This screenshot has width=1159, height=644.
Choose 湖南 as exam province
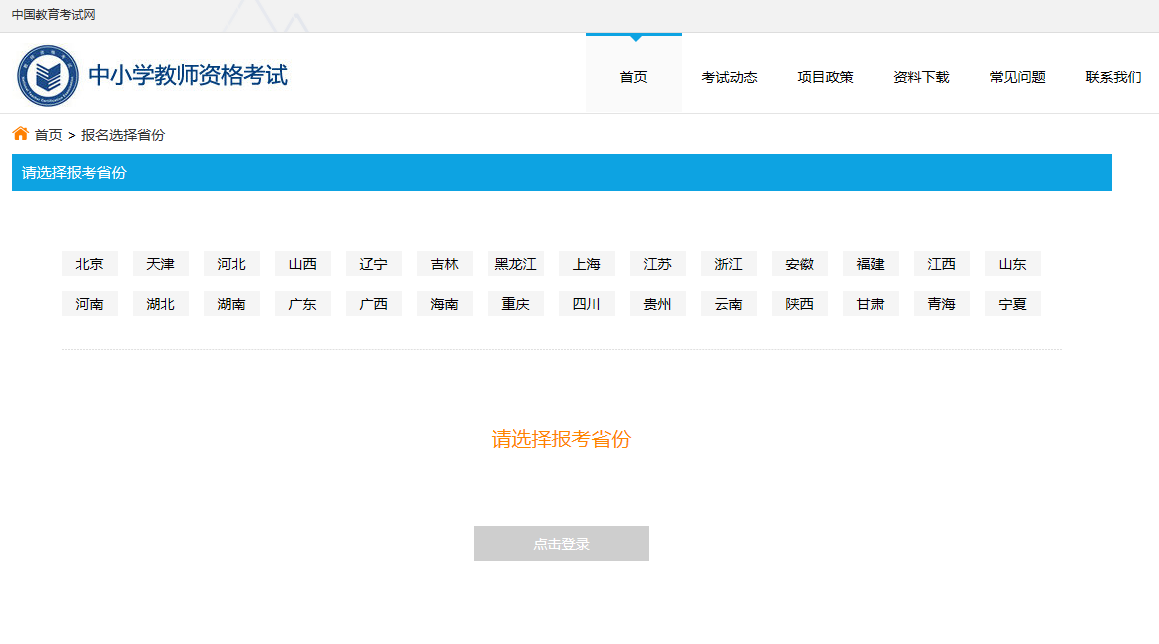[x=231, y=304]
